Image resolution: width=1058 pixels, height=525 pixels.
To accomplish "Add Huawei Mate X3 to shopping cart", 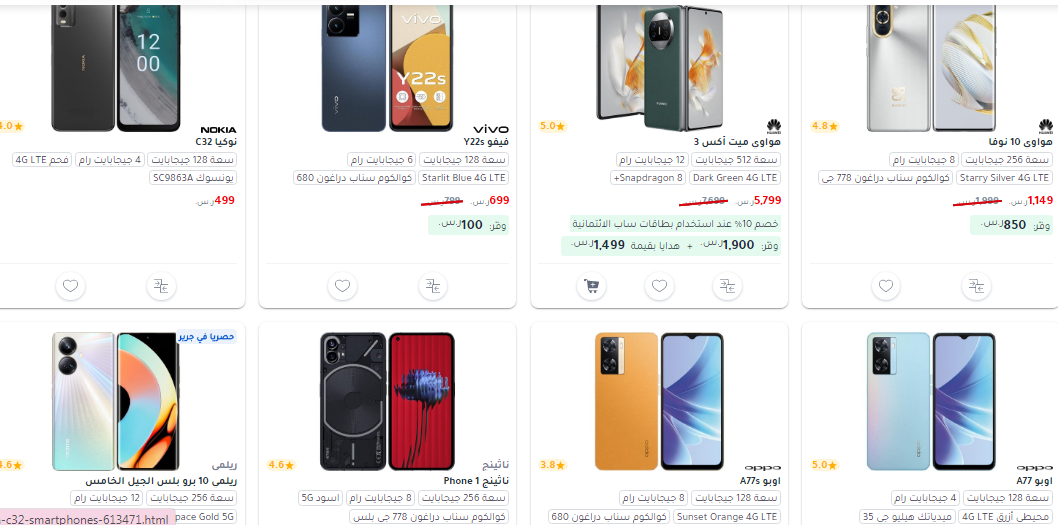I will [x=592, y=286].
